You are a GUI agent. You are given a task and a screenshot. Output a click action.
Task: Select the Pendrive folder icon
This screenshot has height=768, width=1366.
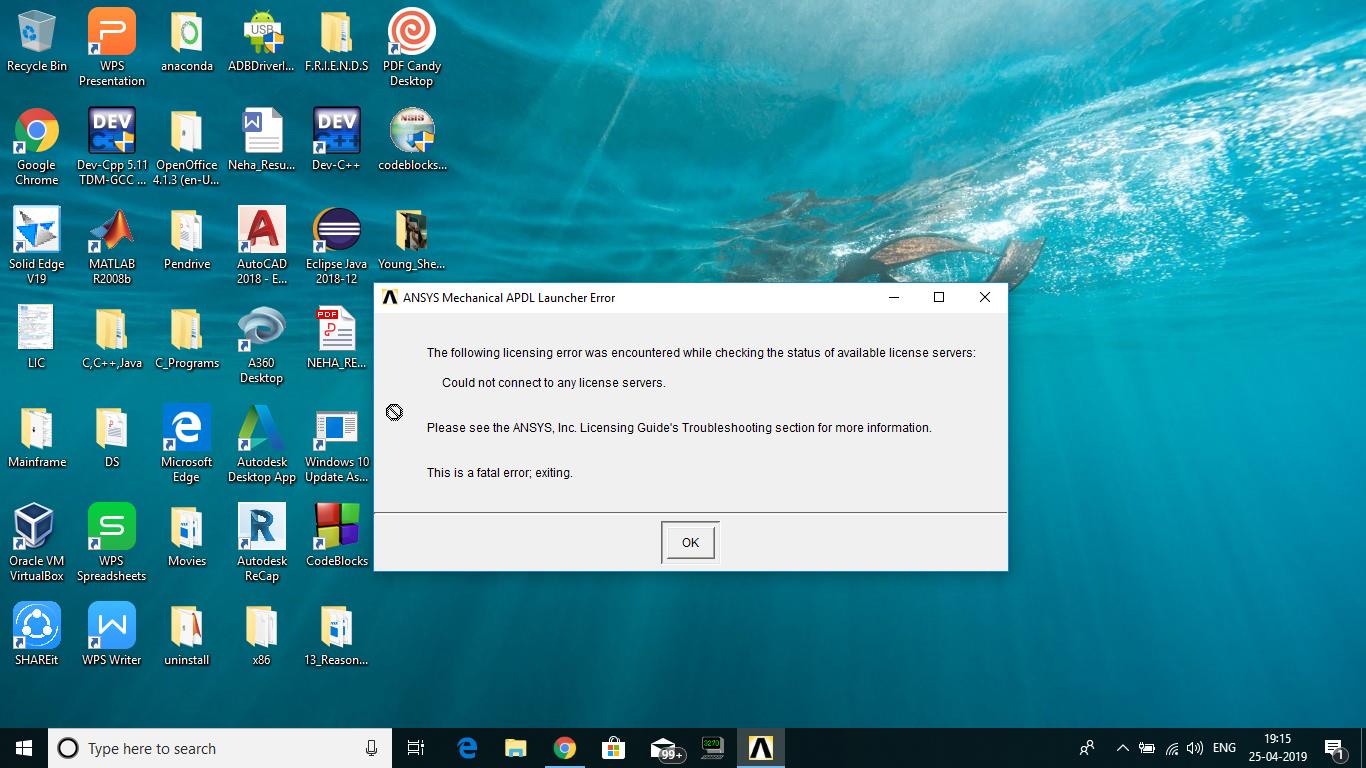tap(187, 240)
